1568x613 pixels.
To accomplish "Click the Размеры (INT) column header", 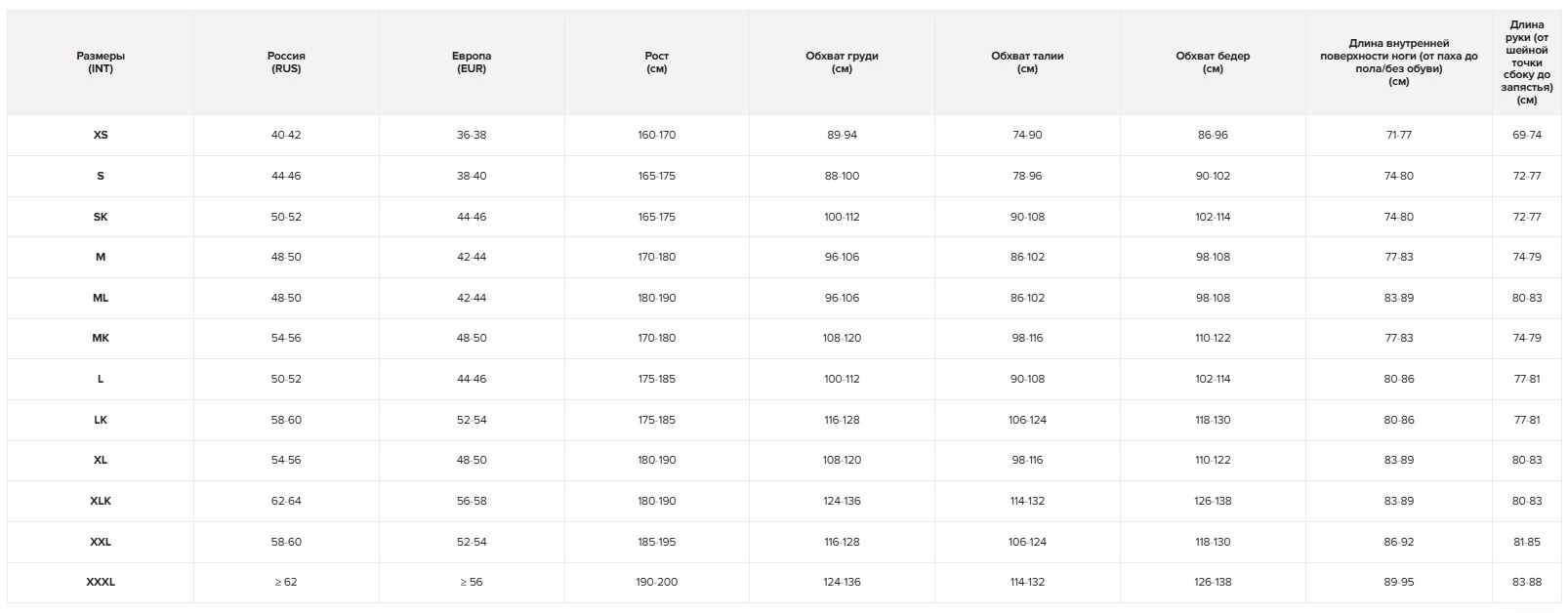I will coord(101,62).
